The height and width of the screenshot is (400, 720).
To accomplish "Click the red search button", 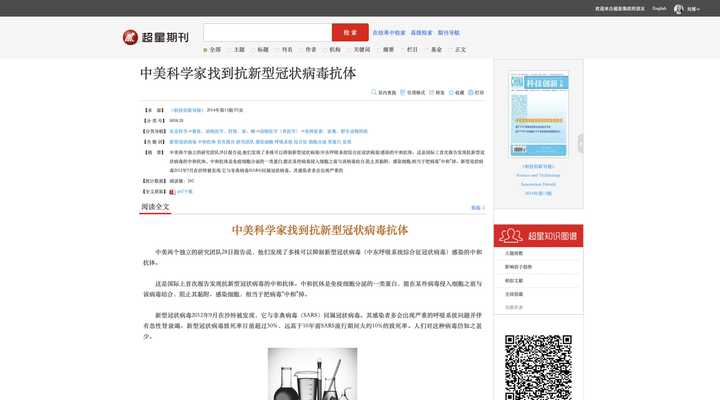I will coord(350,33).
